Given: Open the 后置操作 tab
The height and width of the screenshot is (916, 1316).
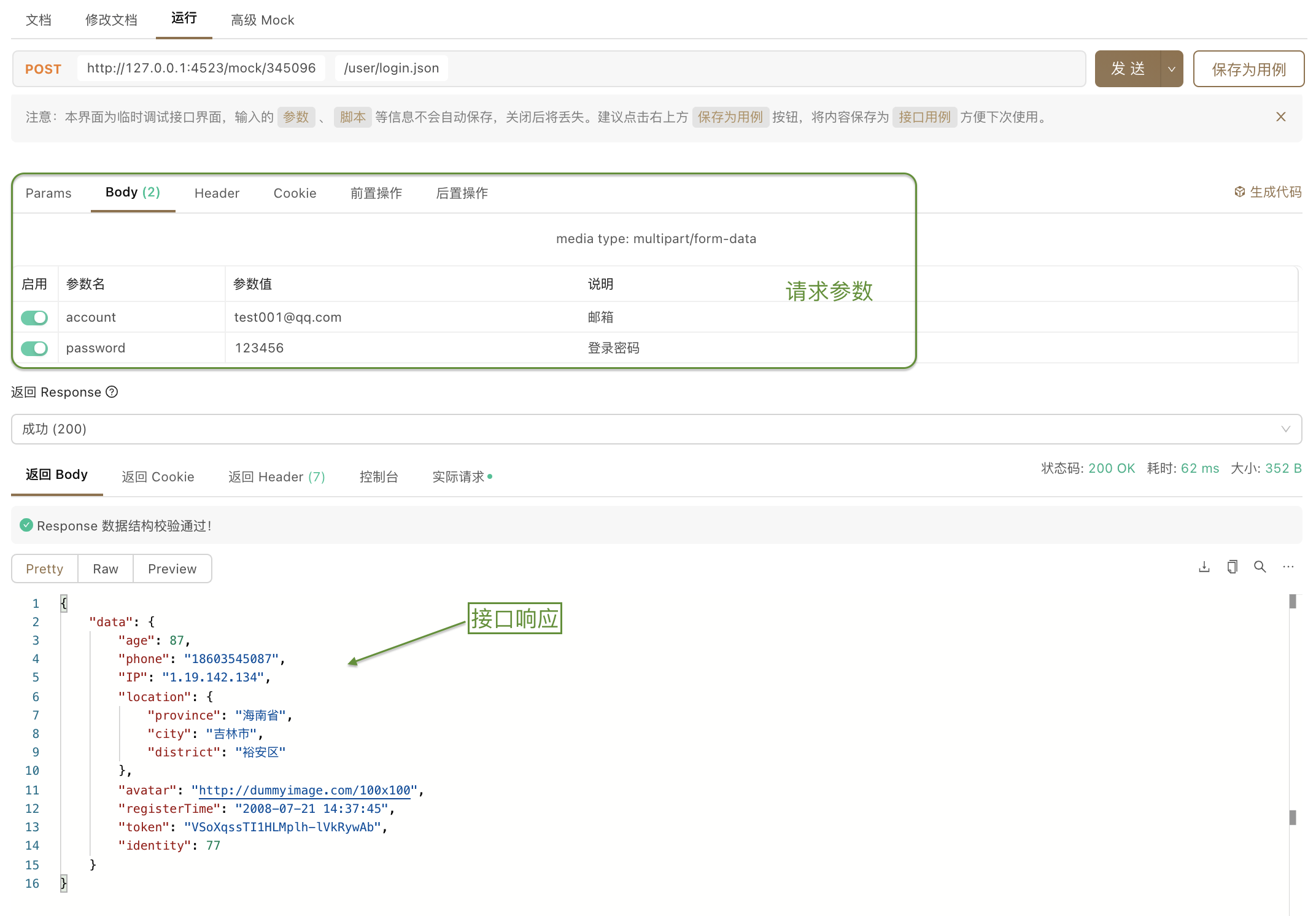Looking at the screenshot, I should click(x=462, y=193).
